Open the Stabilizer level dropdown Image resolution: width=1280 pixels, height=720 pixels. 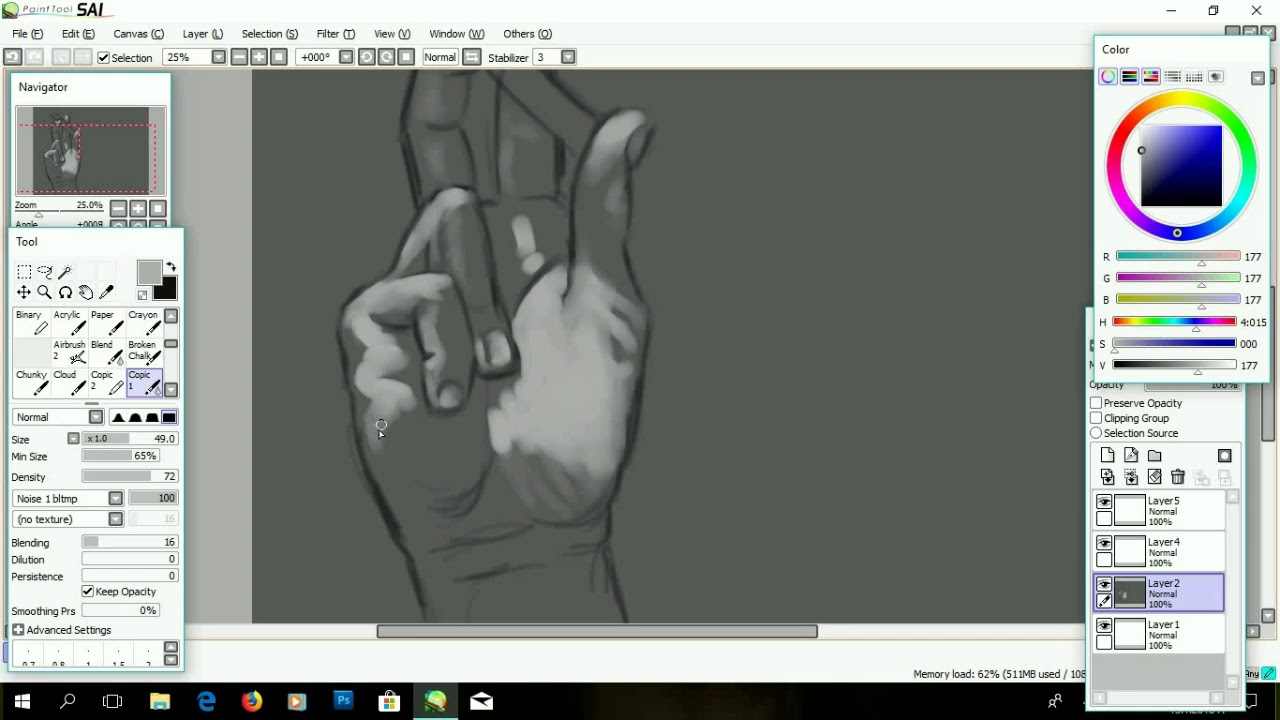click(x=568, y=57)
